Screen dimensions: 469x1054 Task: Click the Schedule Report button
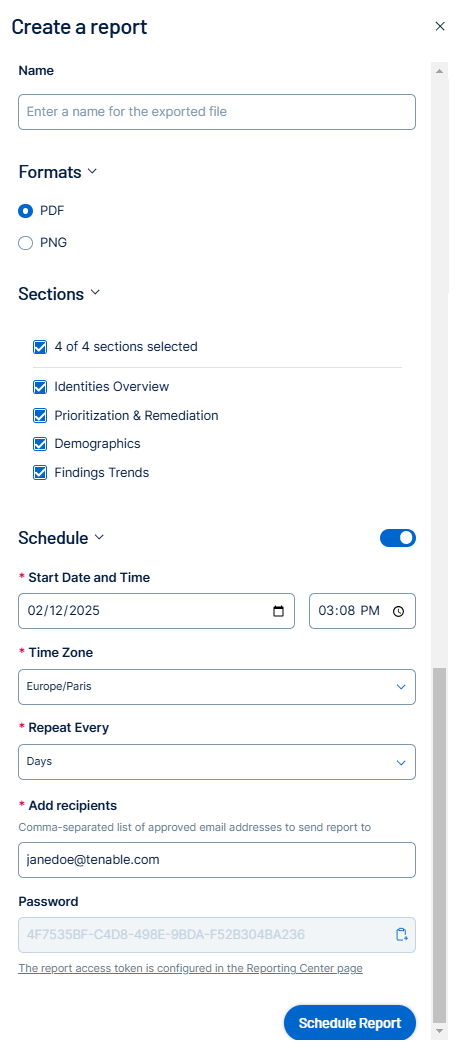(350, 1023)
